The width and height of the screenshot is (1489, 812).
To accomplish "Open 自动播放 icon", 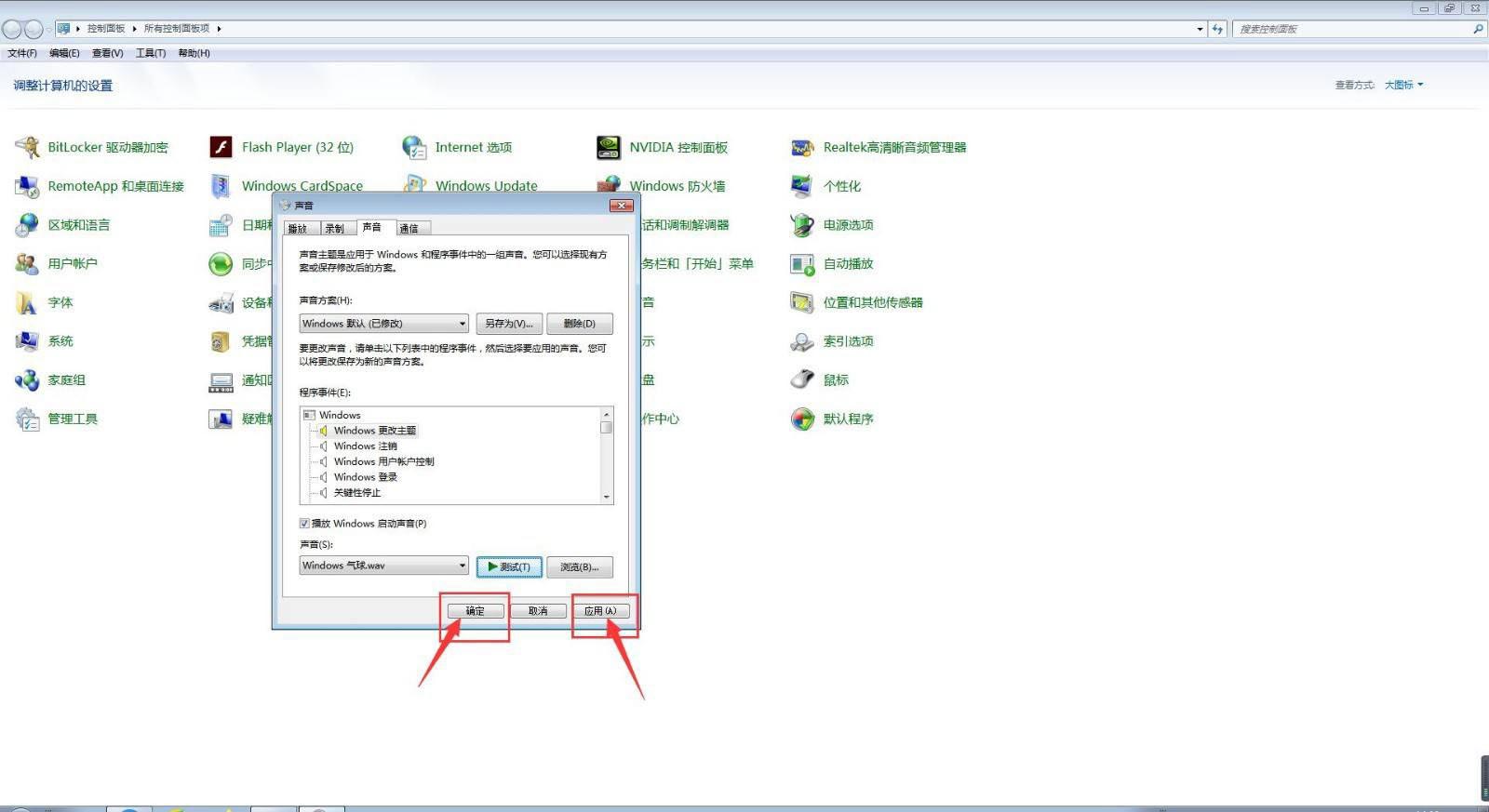I will 802,264.
